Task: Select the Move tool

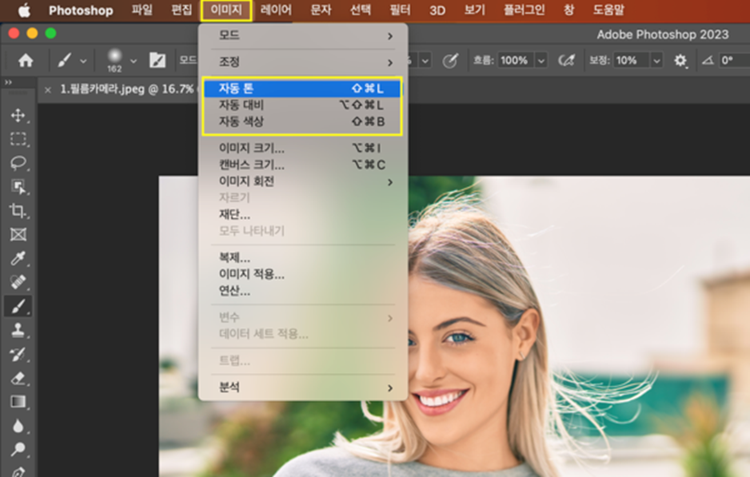Action: pyautogui.click(x=18, y=115)
